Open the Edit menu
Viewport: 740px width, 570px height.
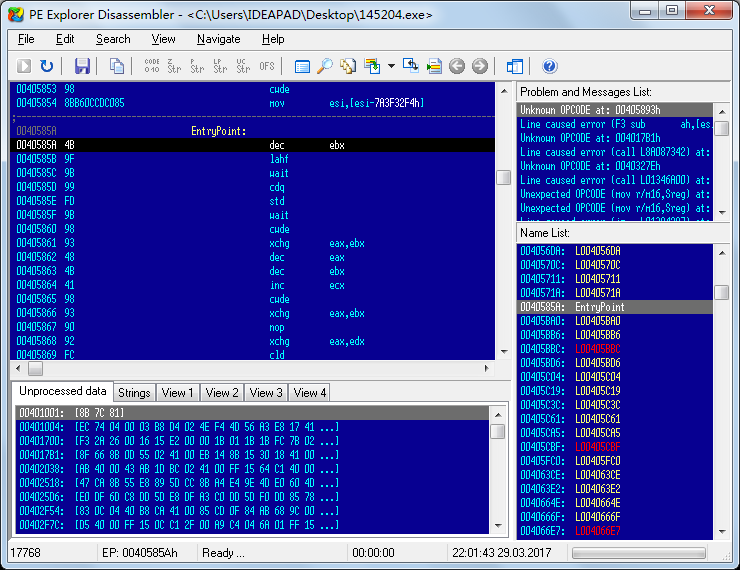point(65,39)
